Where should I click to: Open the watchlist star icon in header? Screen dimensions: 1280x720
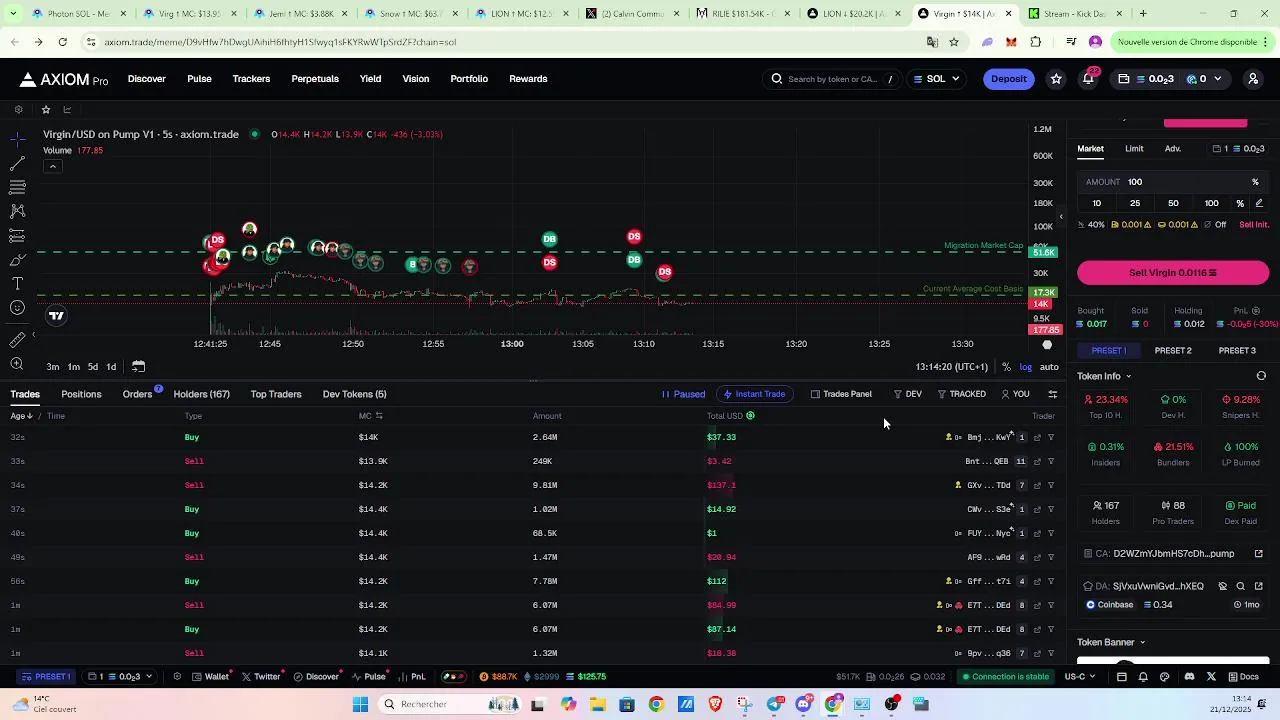(1056, 79)
